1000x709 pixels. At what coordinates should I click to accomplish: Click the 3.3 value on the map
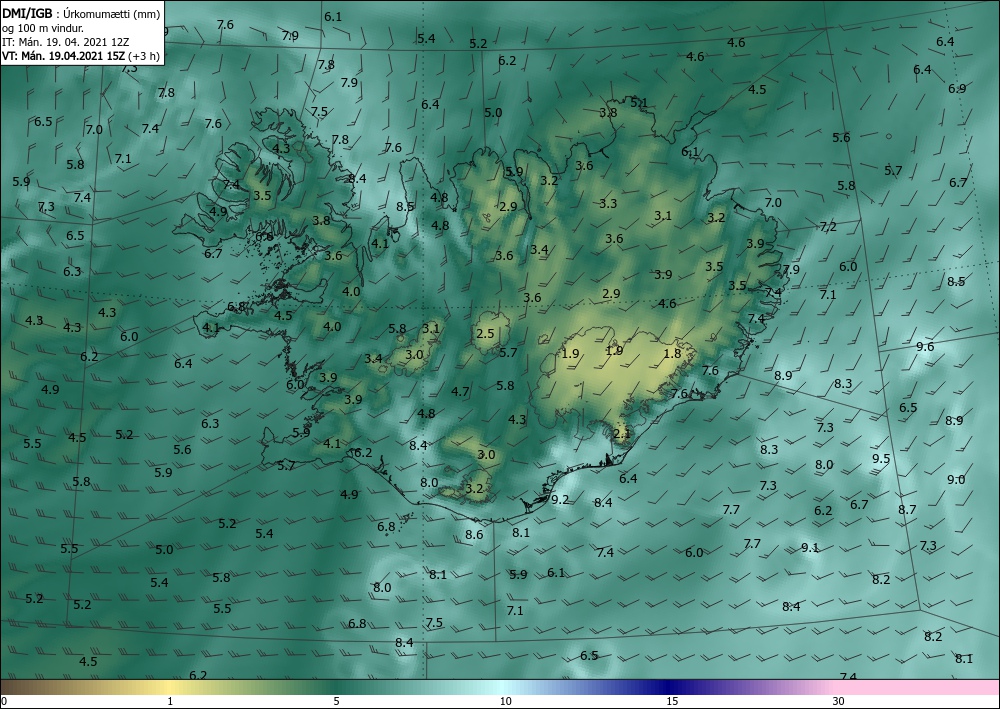608,203
